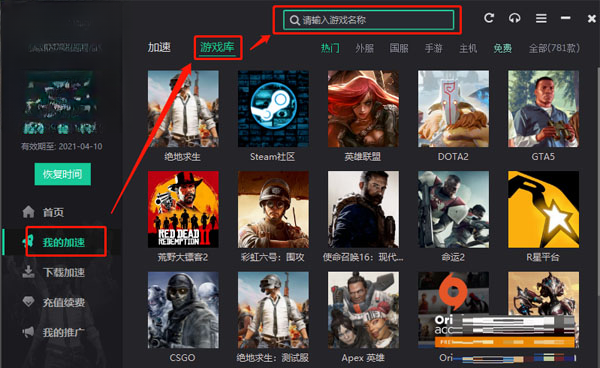Click the 命运2 label text
The width and height of the screenshot is (600, 368).
coord(453,257)
